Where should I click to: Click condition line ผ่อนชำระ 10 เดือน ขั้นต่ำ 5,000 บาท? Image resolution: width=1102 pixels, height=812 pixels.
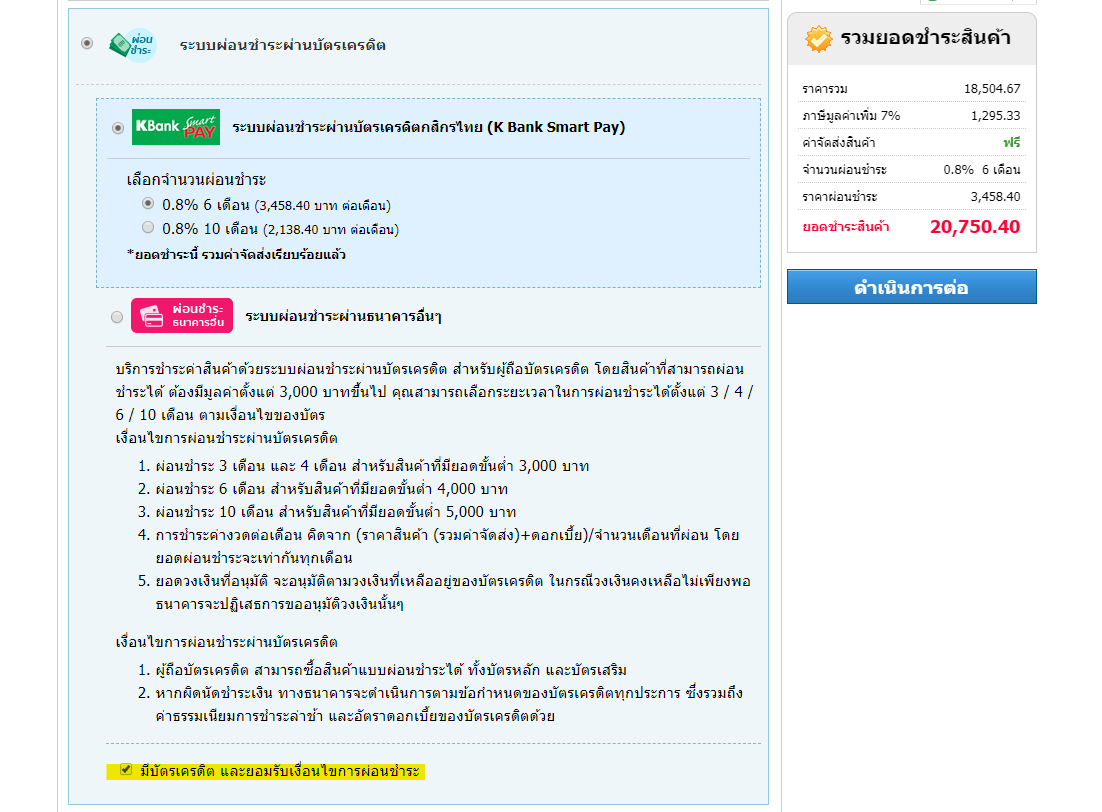click(336, 513)
